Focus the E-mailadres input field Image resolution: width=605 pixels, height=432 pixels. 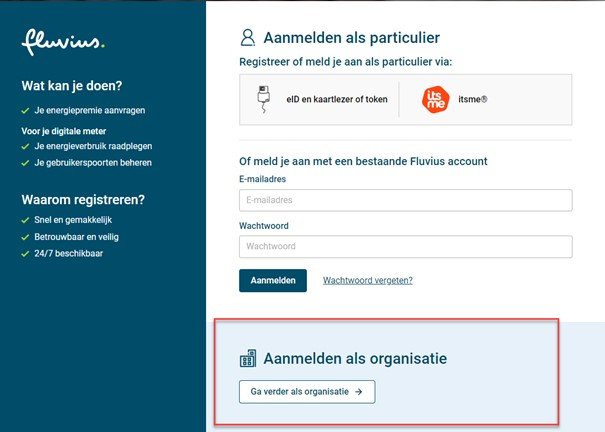click(405, 200)
